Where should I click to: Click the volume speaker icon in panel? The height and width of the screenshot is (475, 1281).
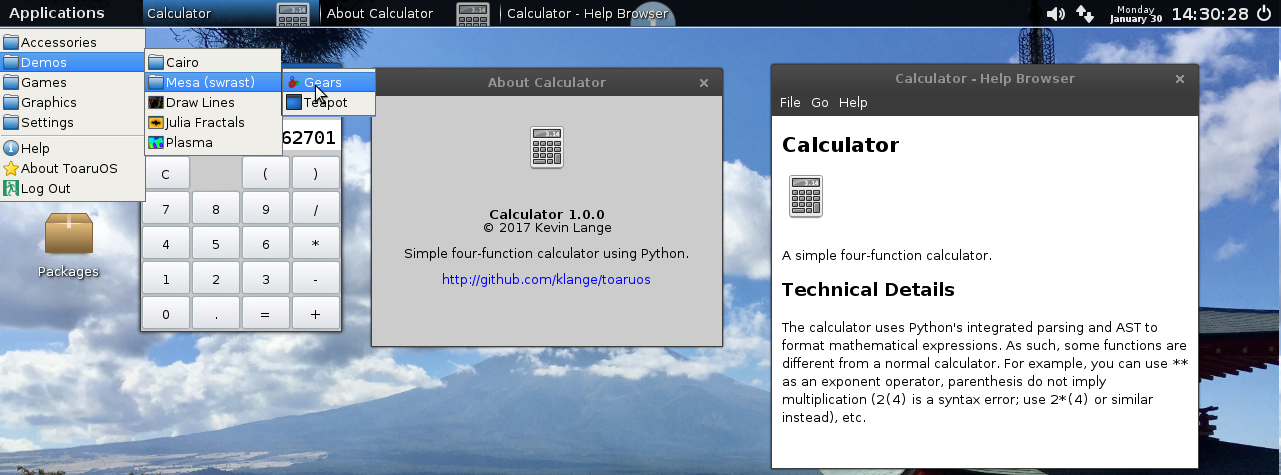1056,13
